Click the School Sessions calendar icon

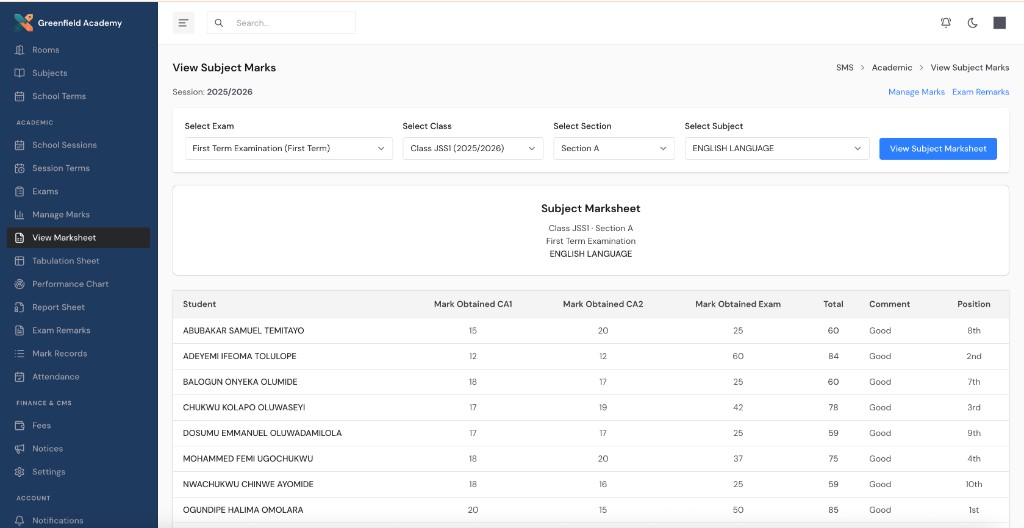pyautogui.click(x=20, y=145)
